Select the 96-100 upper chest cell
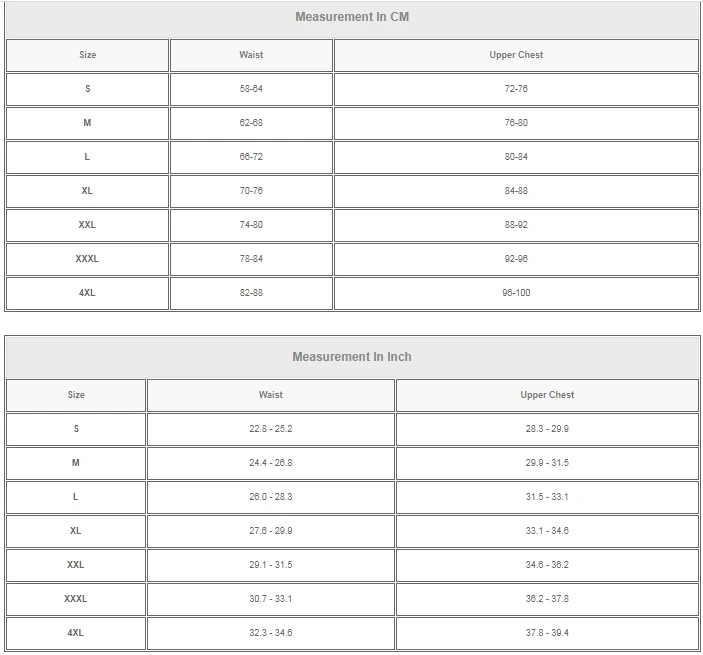The image size is (703, 655). click(516, 293)
